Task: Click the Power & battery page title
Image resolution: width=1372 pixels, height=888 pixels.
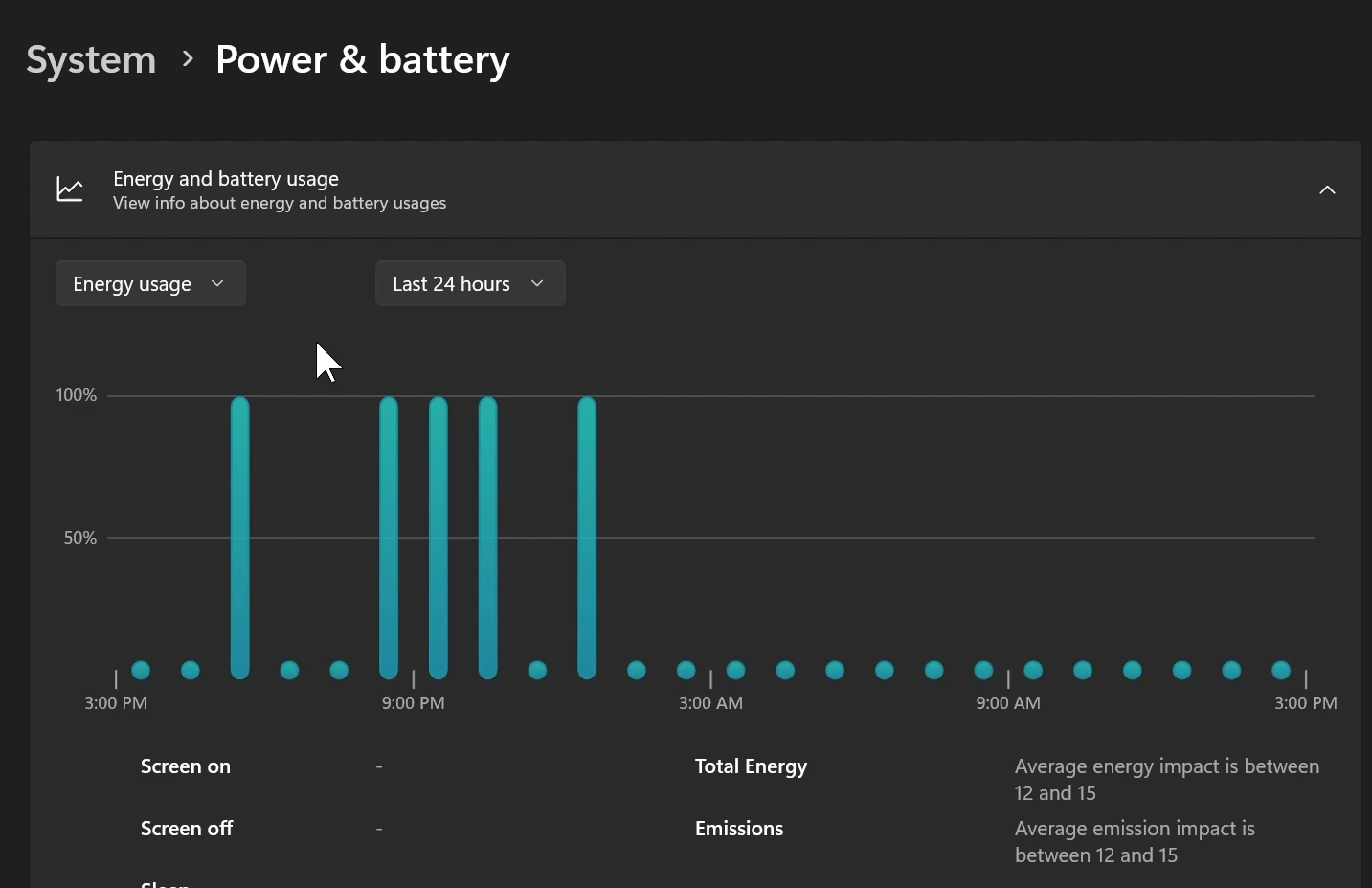Action: pos(362,59)
